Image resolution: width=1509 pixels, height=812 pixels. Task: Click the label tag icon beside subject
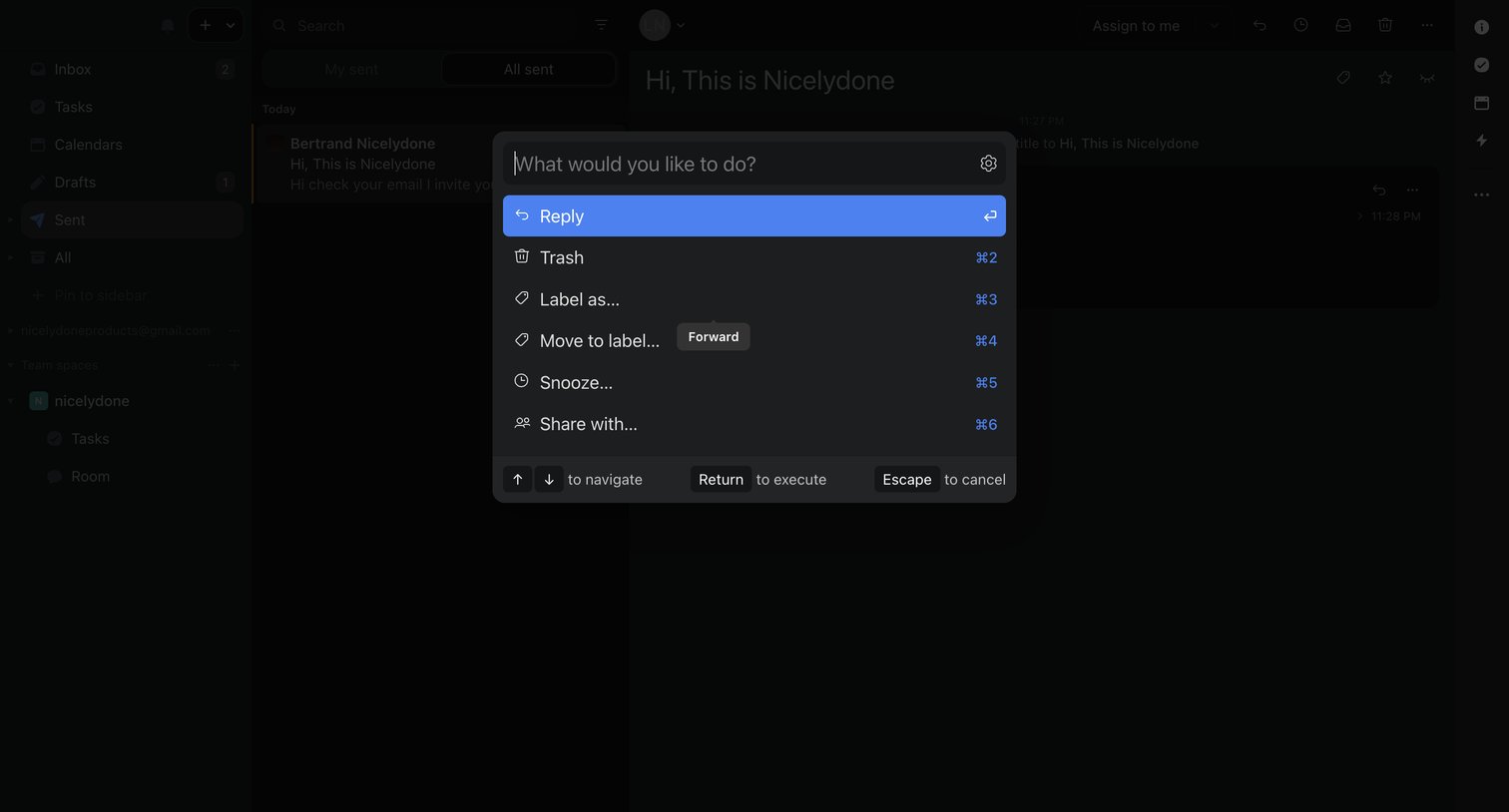[1343, 78]
